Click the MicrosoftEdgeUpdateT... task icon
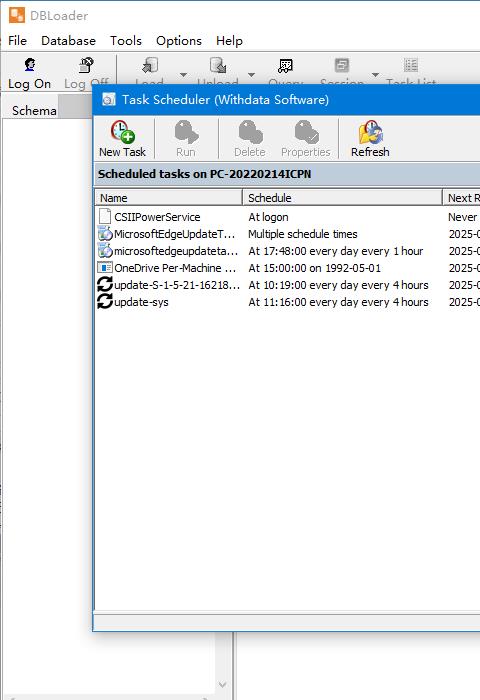Image resolution: width=480 pixels, height=700 pixels. pyautogui.click(x=105, y=233)
